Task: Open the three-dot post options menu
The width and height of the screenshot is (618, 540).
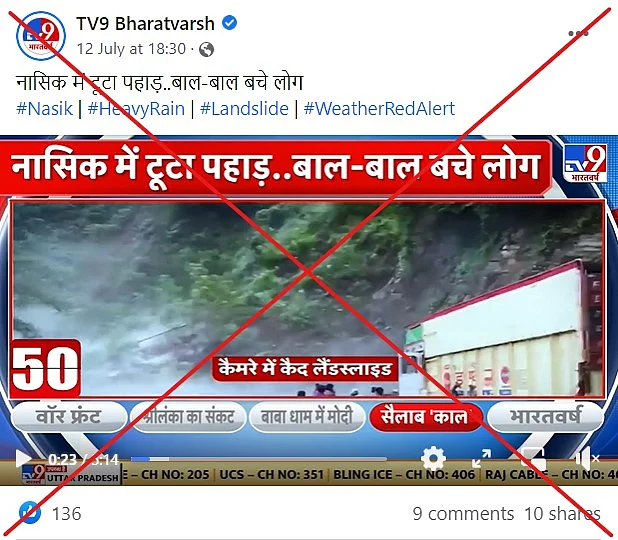Action: [578, 34]
